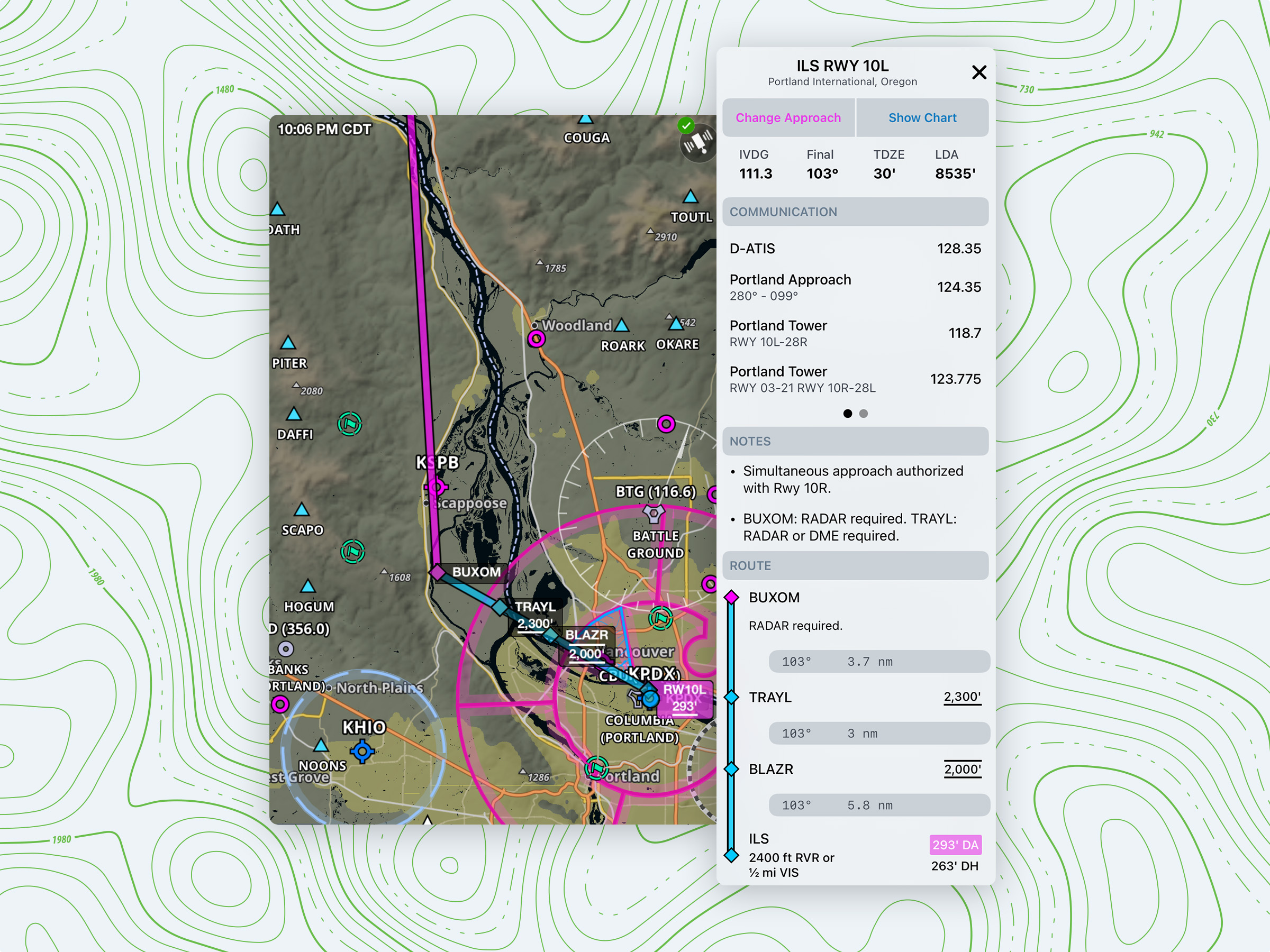
Task: Tap the 103° 5.8 nm leg
Action: [x=879, y=805]
